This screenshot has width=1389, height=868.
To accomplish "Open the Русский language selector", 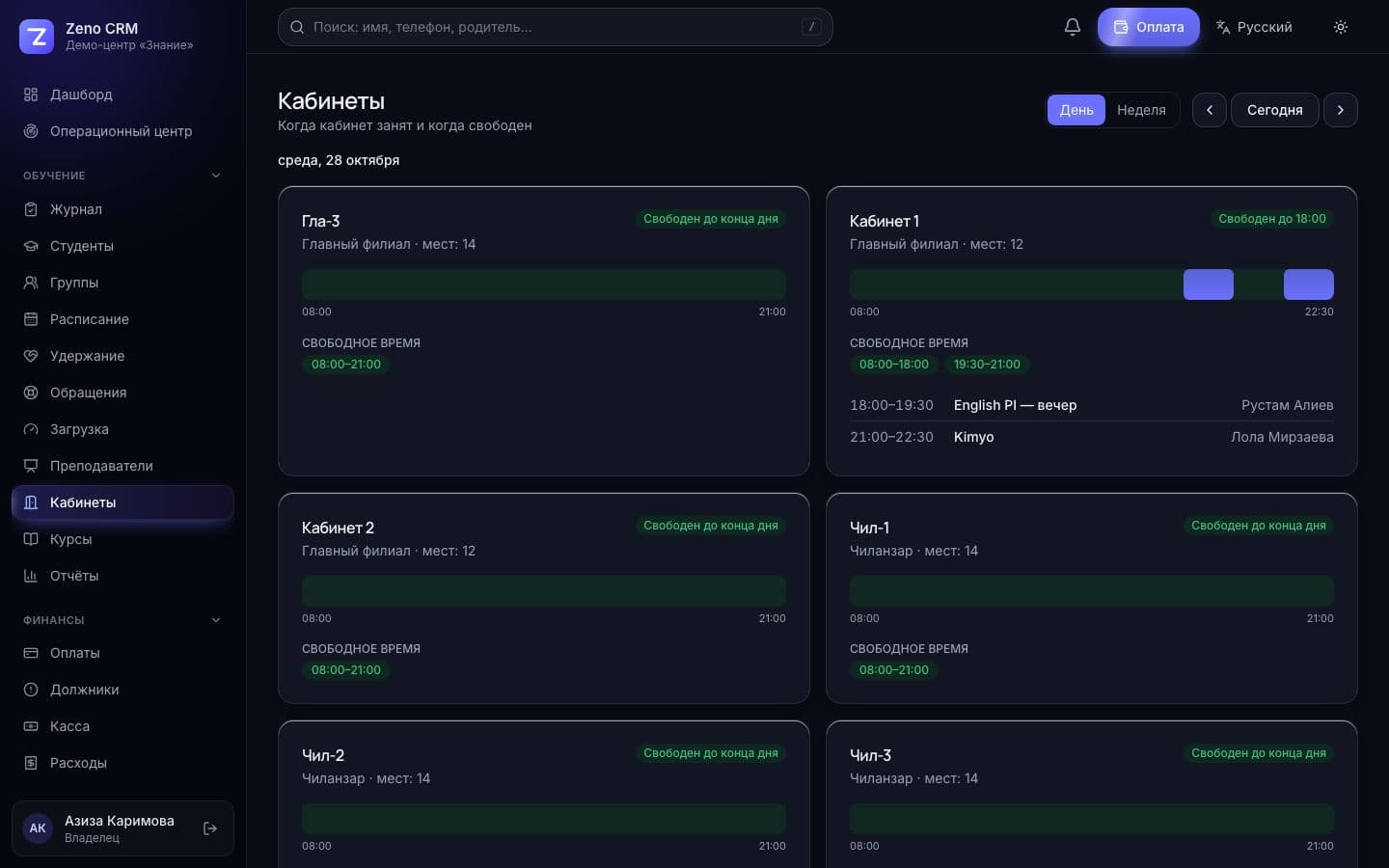I will coord(1254,27).
